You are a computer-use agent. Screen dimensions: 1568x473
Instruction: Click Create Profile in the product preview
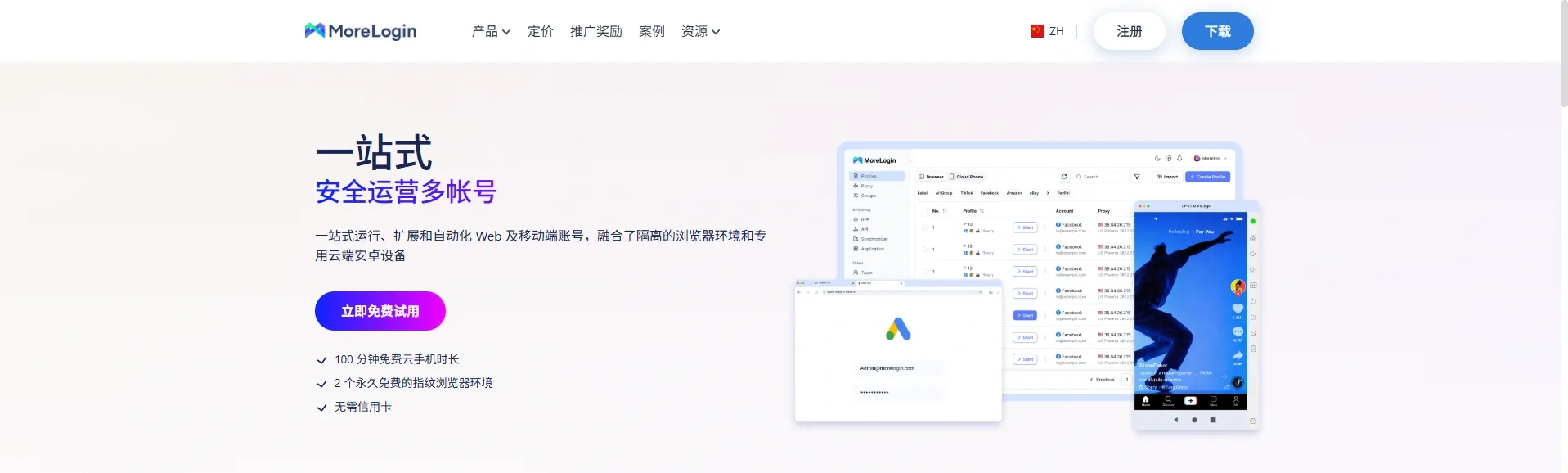pyautogui.click(x=1207, y=177)
